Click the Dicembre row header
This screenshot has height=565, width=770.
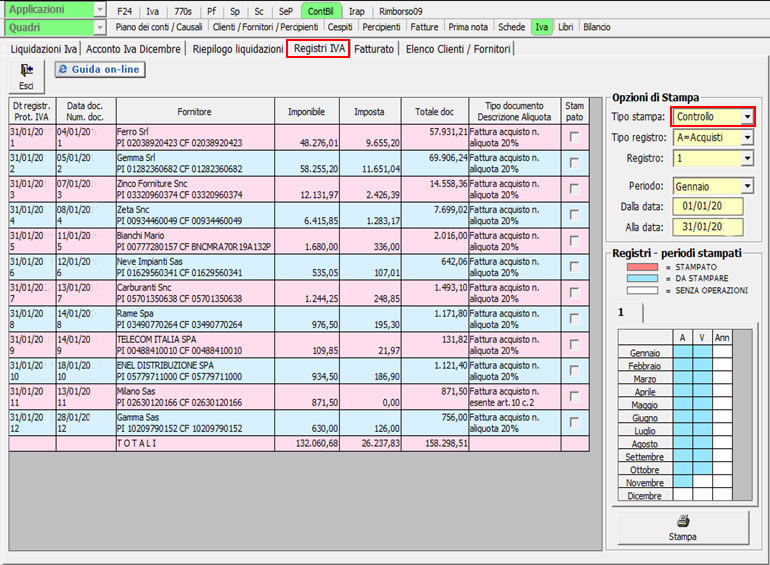coord(645,495)
